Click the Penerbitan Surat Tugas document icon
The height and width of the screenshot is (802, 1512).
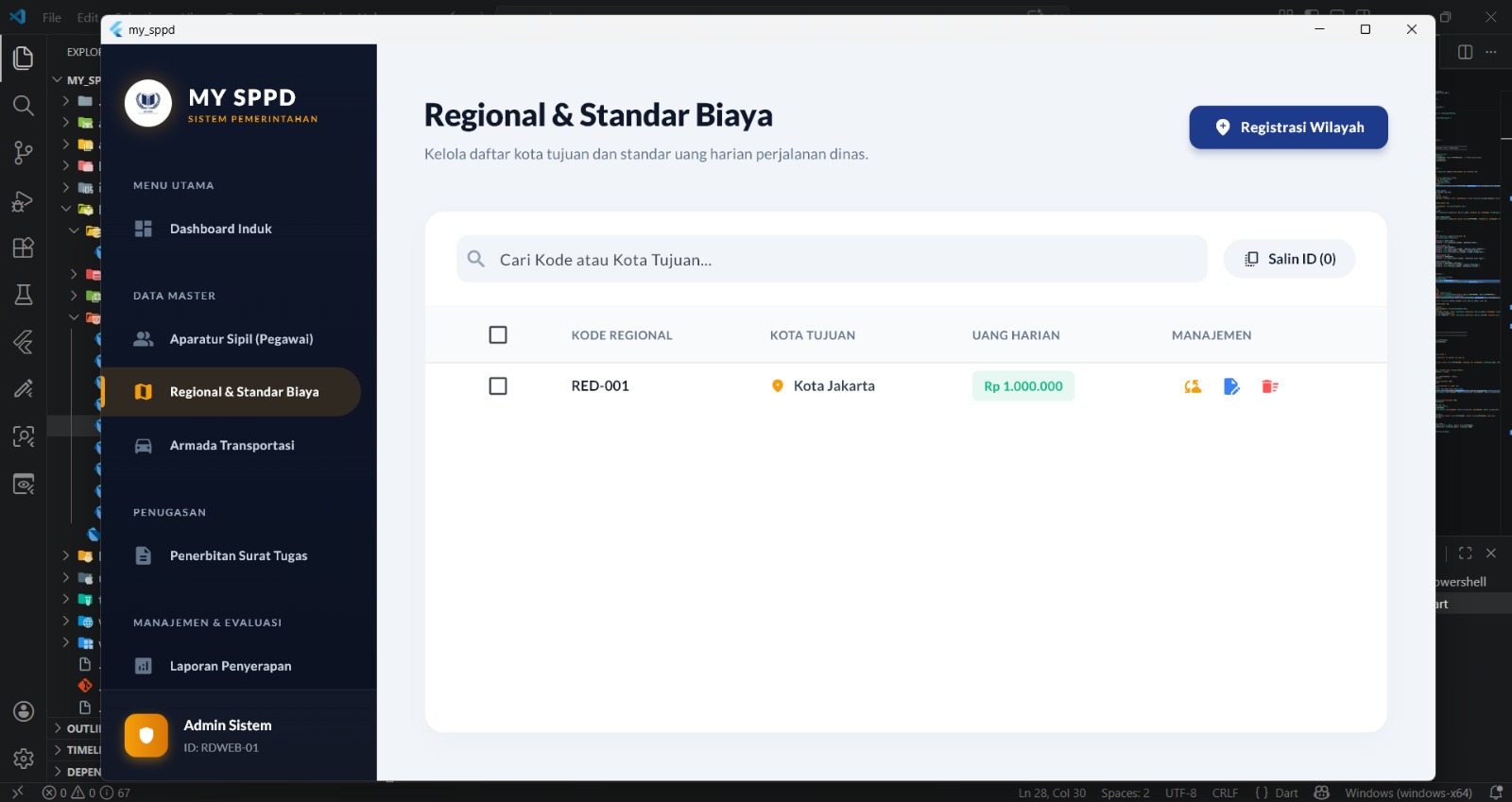(x=144, y=556)
